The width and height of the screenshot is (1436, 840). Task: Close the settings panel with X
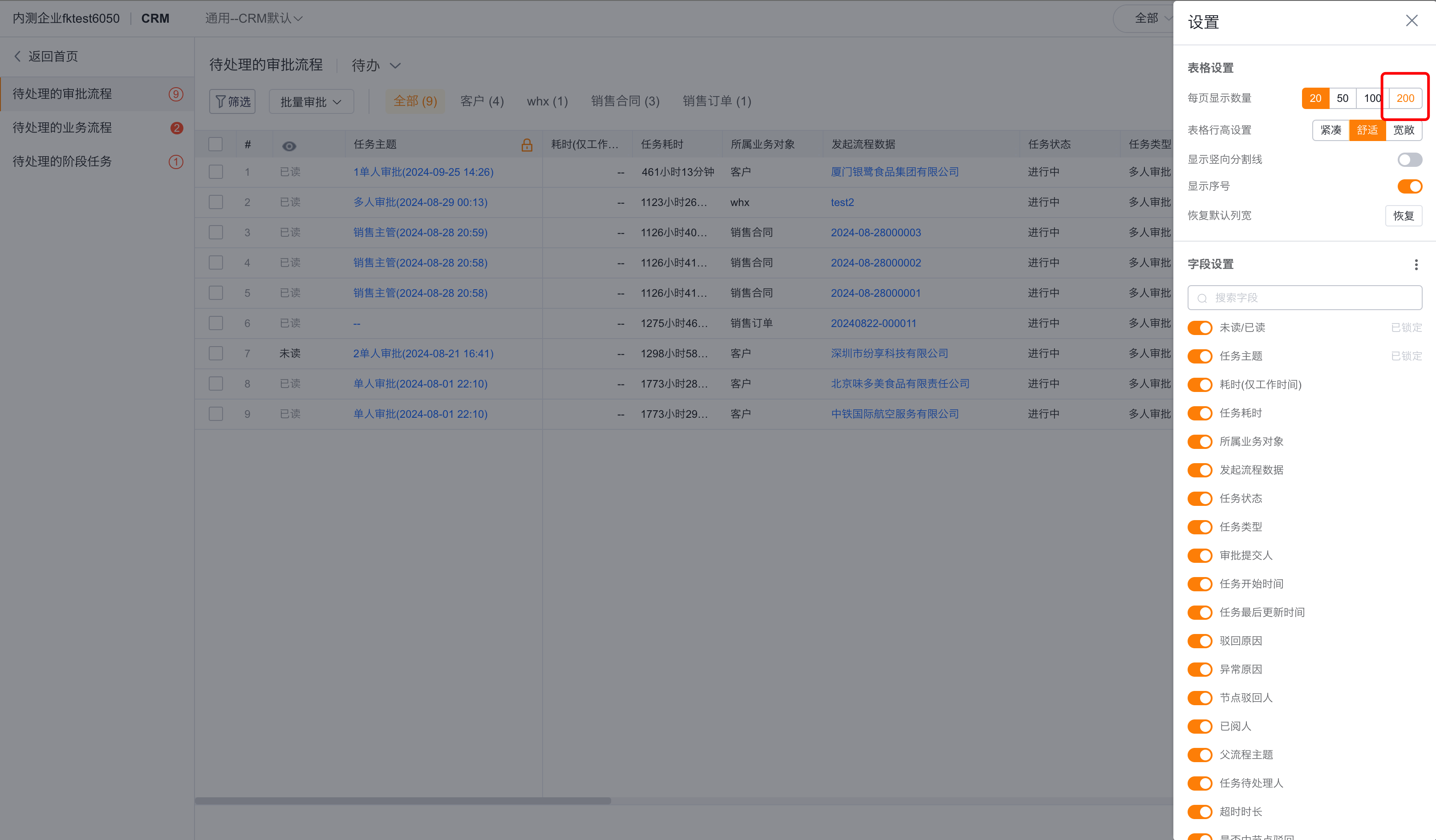(1411, 21)
